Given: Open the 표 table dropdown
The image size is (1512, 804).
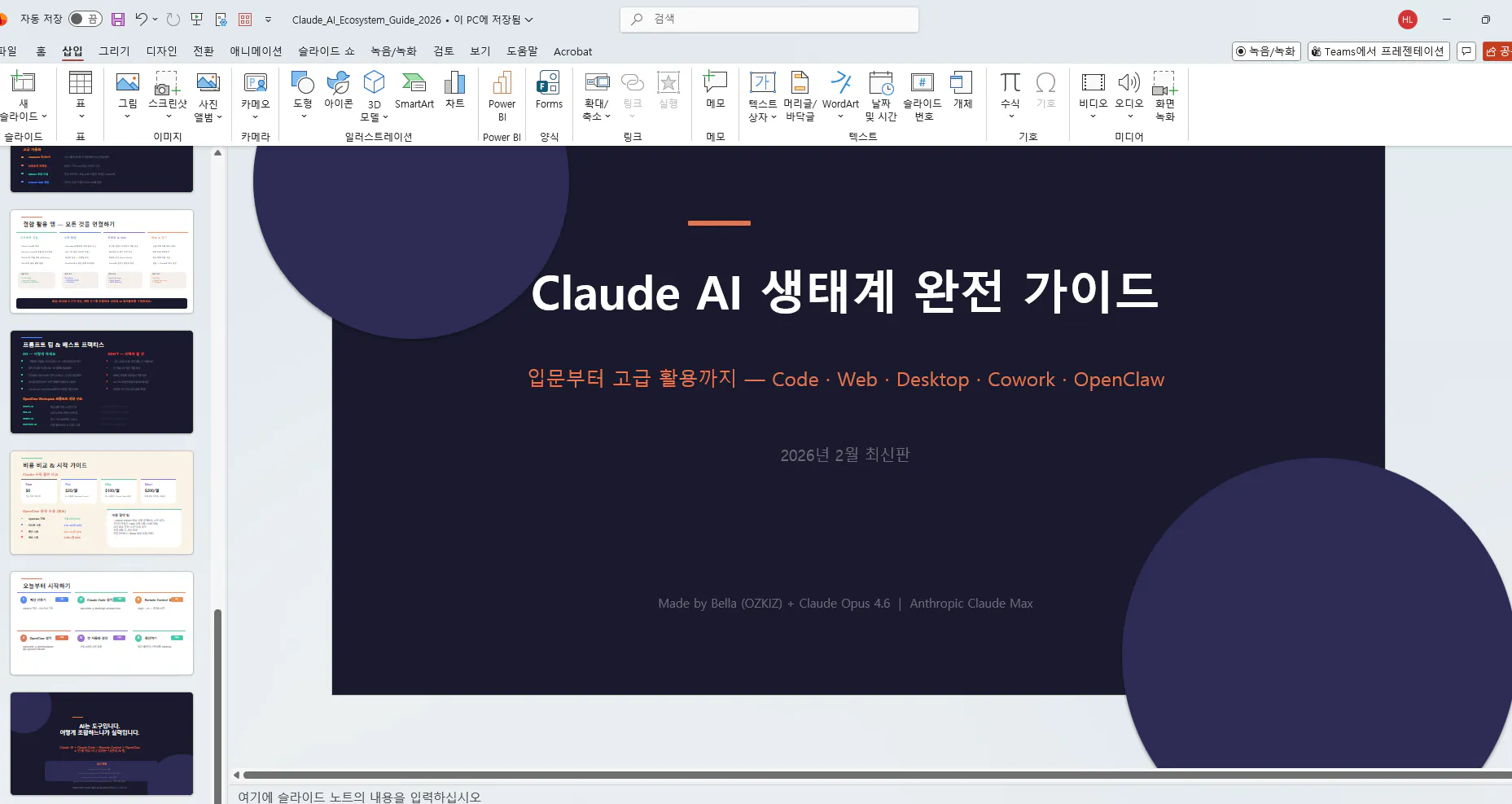Looking at the screenshot, I should (81, 116).
